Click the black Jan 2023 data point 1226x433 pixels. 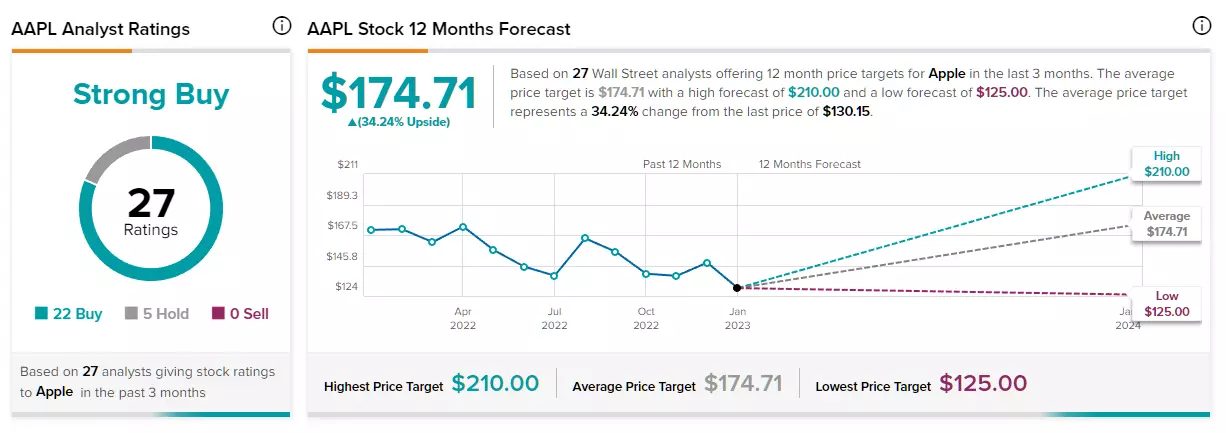[737, 287]
